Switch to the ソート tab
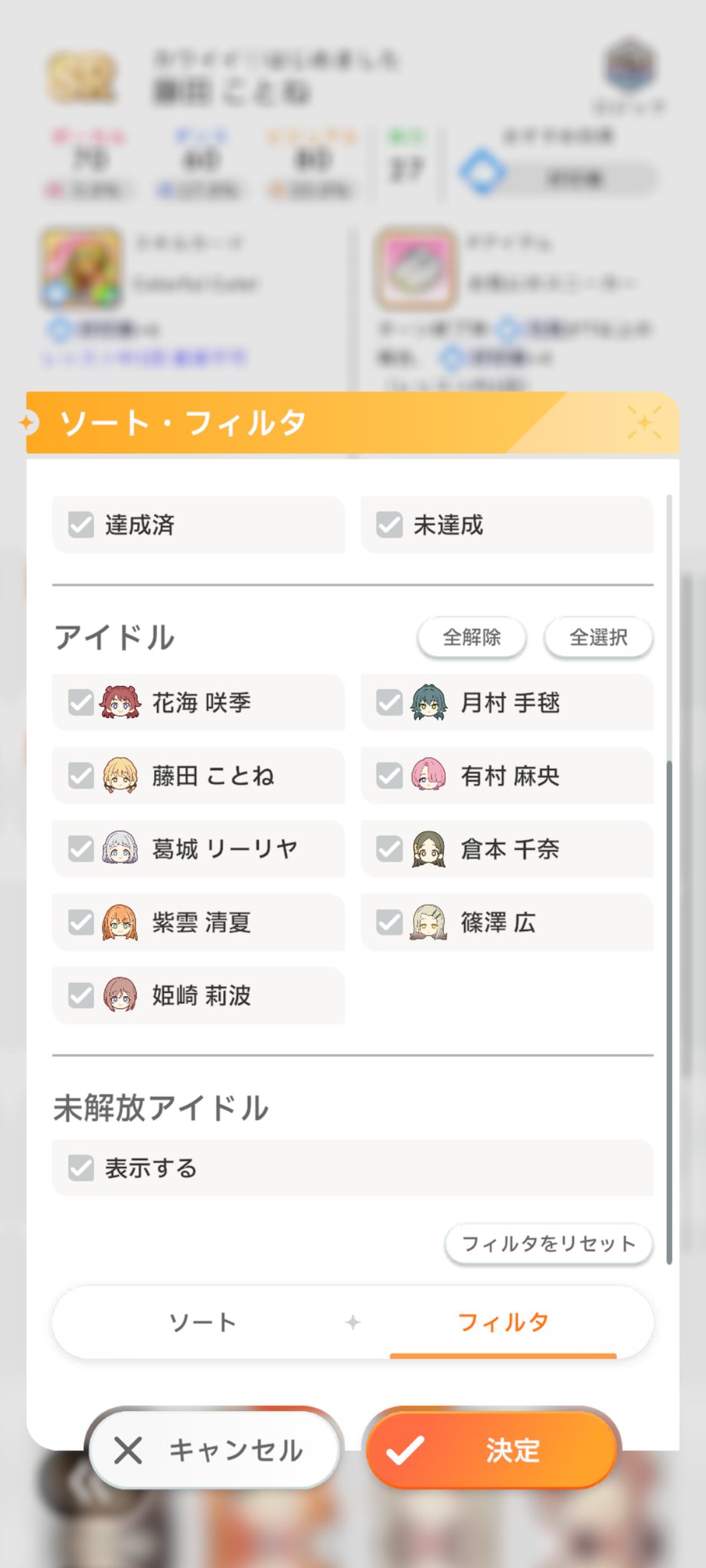The image size is (706, 1568). point(203,1322)
